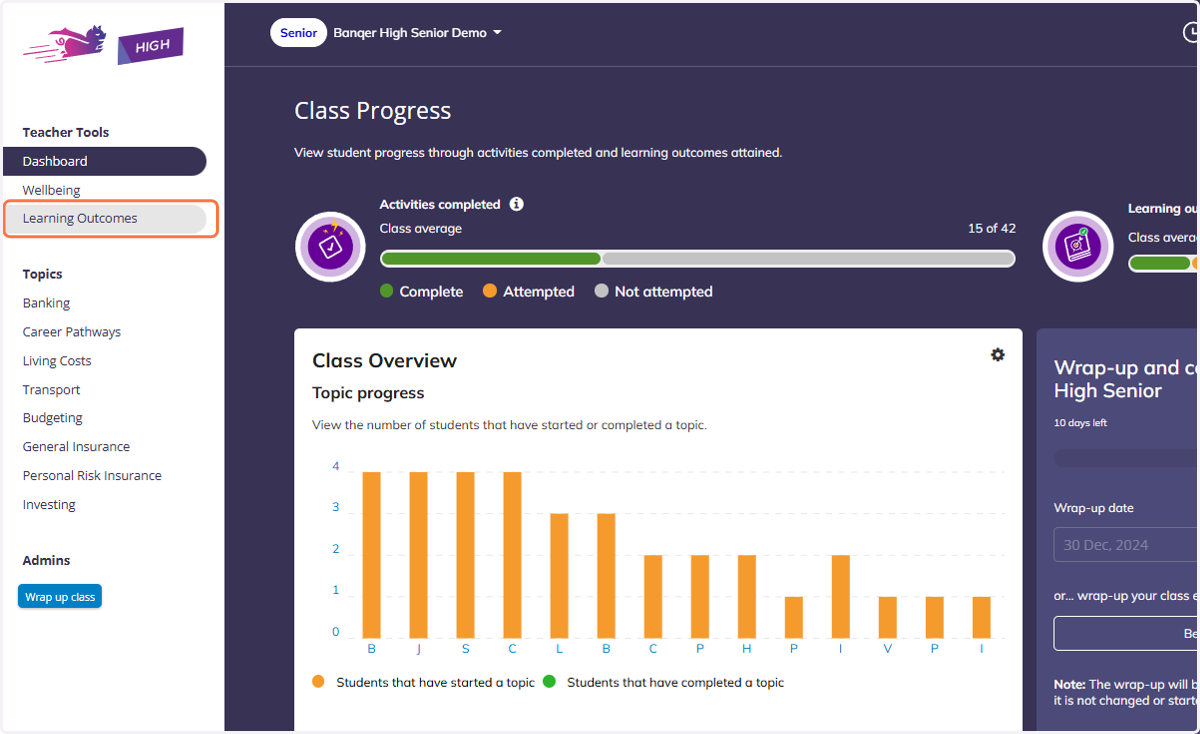The width and height of the screenshot is (1200, 734).
Task: Go to Learning Outcomes
Action: click(105, 218)
